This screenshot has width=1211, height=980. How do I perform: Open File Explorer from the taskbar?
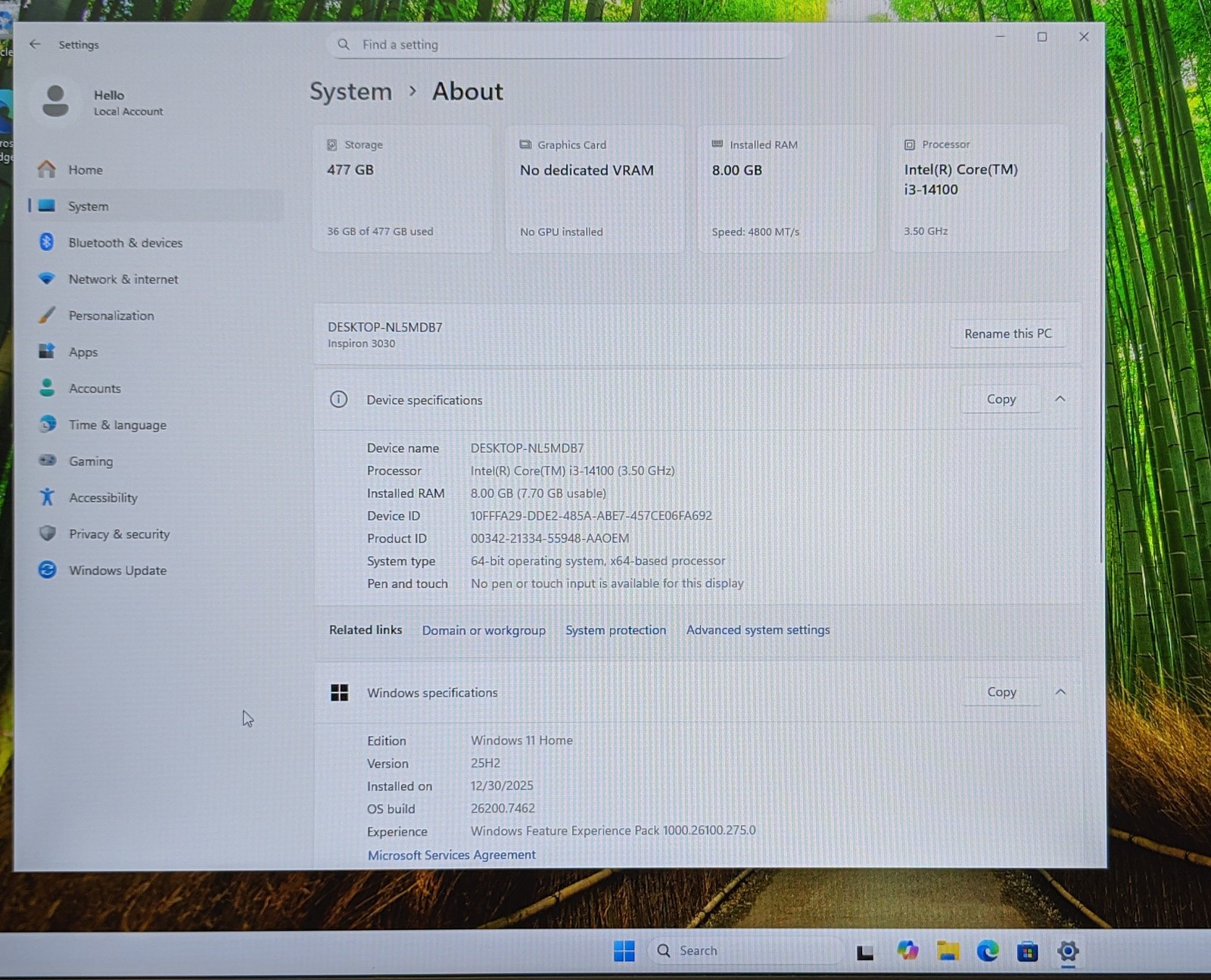948,951
